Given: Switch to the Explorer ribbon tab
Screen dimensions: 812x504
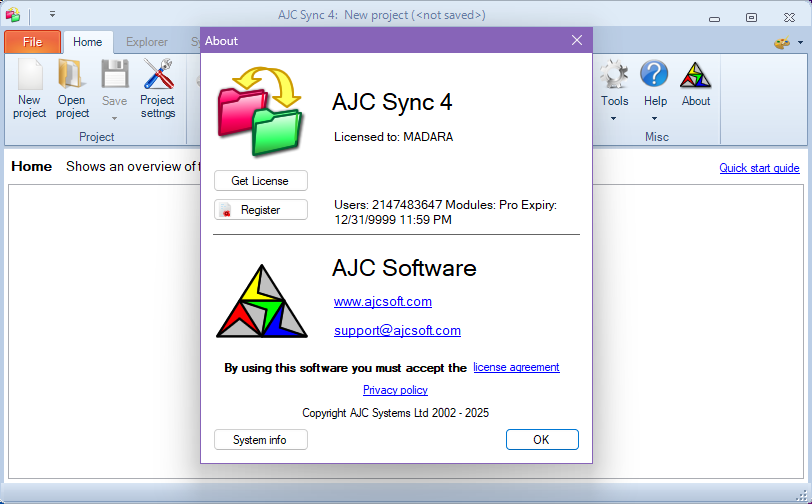Looking at the screenshot, I should (x=147, y=42).
